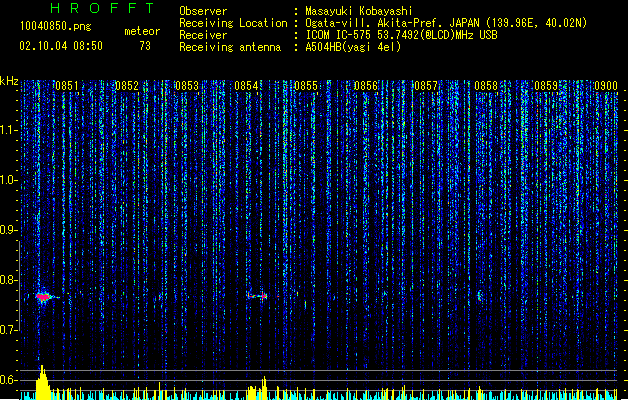Click the Receiver field label
The width and height of the screenshot is (629, 400).
[203, 35]
